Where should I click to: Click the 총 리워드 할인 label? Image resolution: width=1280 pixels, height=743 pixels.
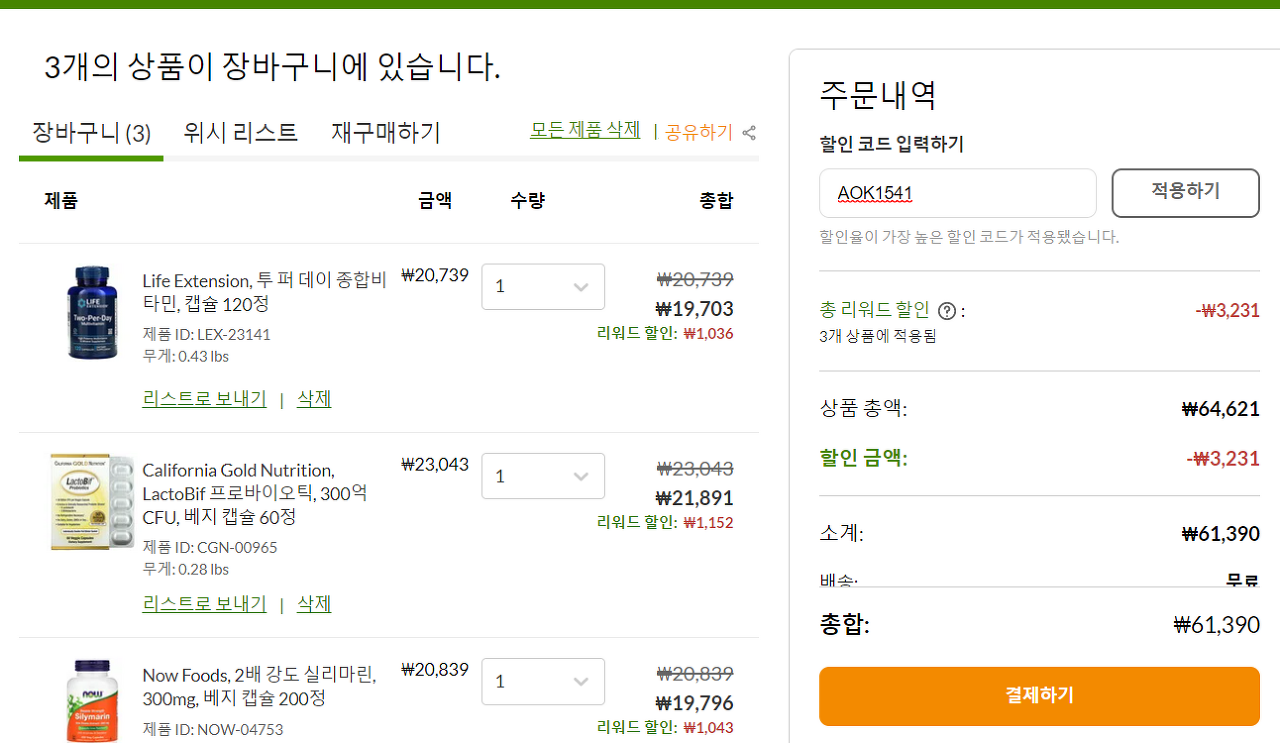coord(874,310)
